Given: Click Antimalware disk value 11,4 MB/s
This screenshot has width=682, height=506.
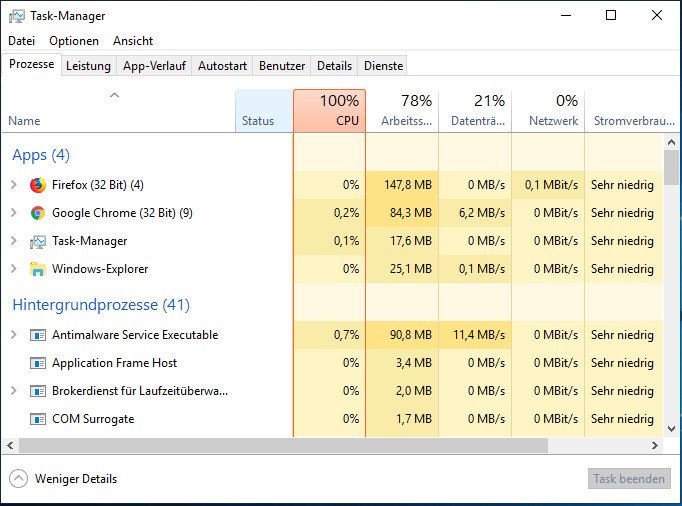Looking at the screenshot, I should (479, 335).
